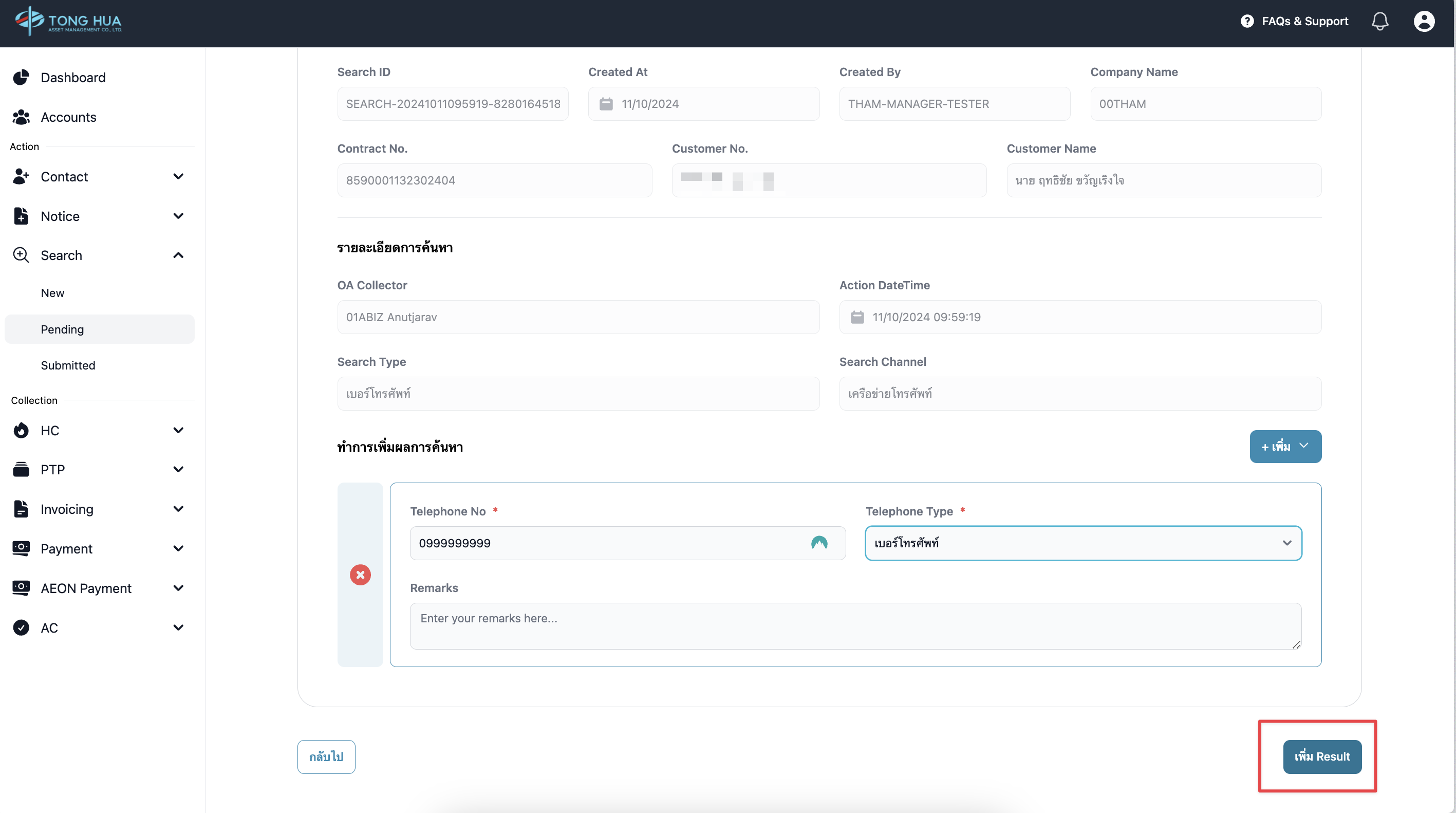Click the red remove result icon
Viewport: 1456px width, 813px height.
[x=360, y=575]
